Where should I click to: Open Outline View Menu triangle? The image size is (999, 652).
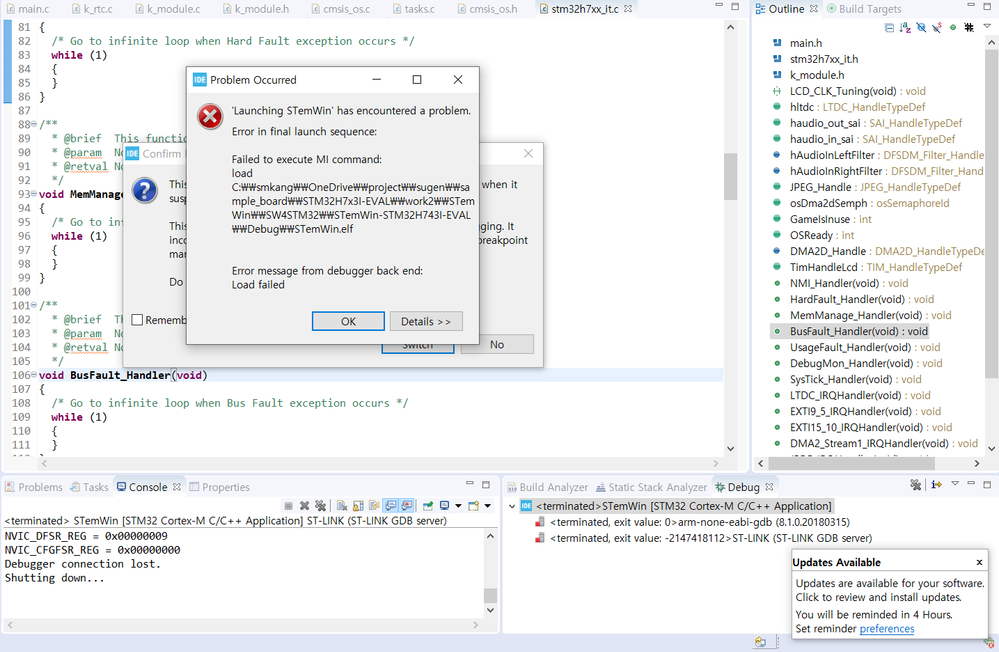pos(987,26)
